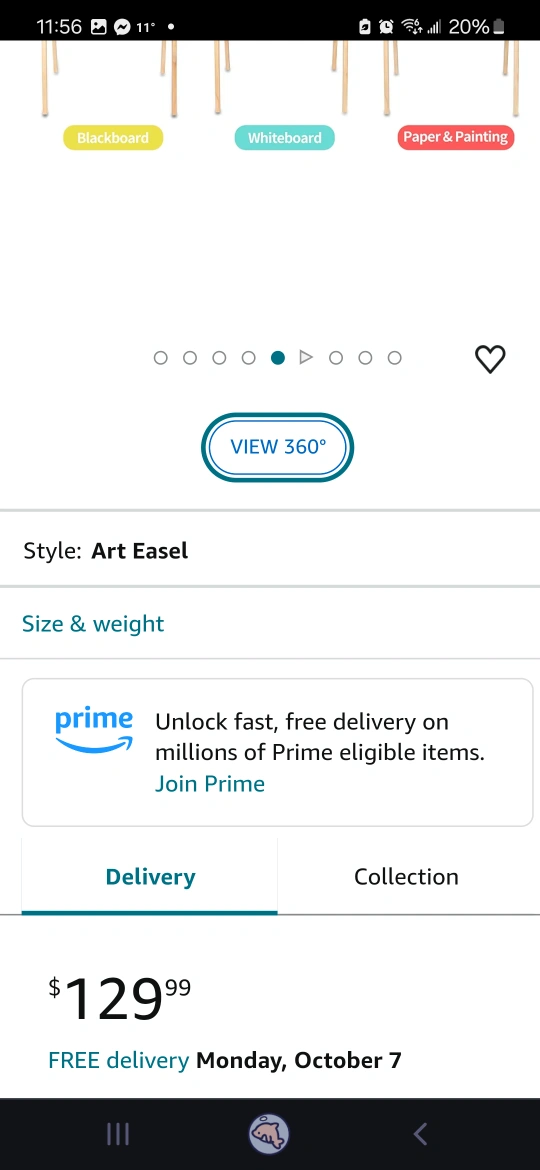Tap the FREE delivery link
This screenshot has width=540, height=1170.
point(118,1060)
